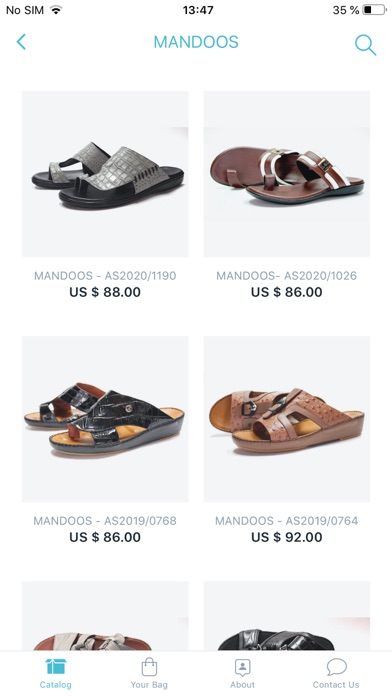Select the US $ 92.00 price label
392x696 pixels.
click(287, 537)
